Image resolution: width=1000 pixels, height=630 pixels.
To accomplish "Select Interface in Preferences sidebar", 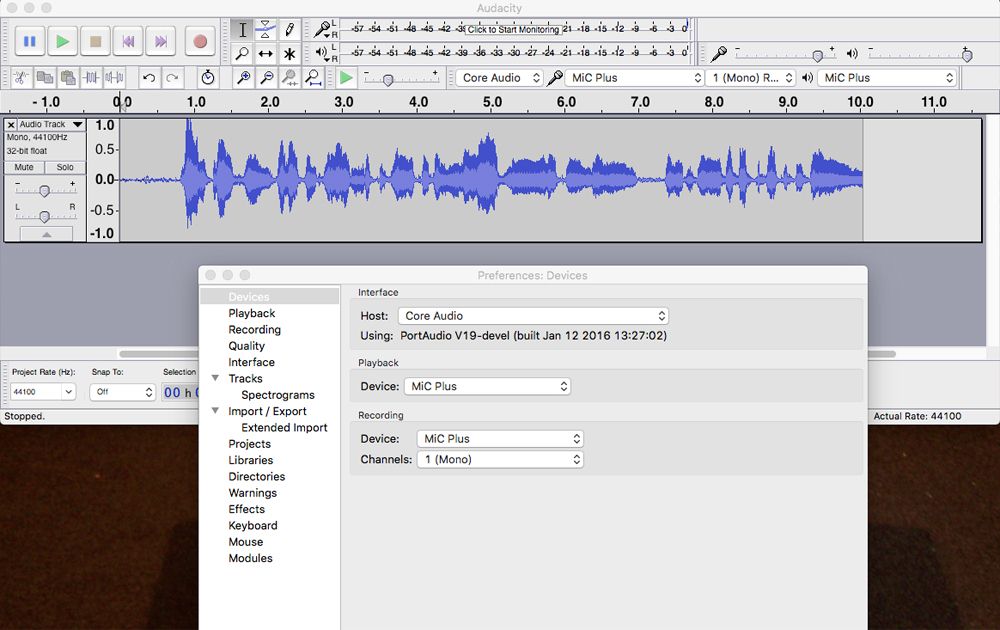I will click(251, 362).
